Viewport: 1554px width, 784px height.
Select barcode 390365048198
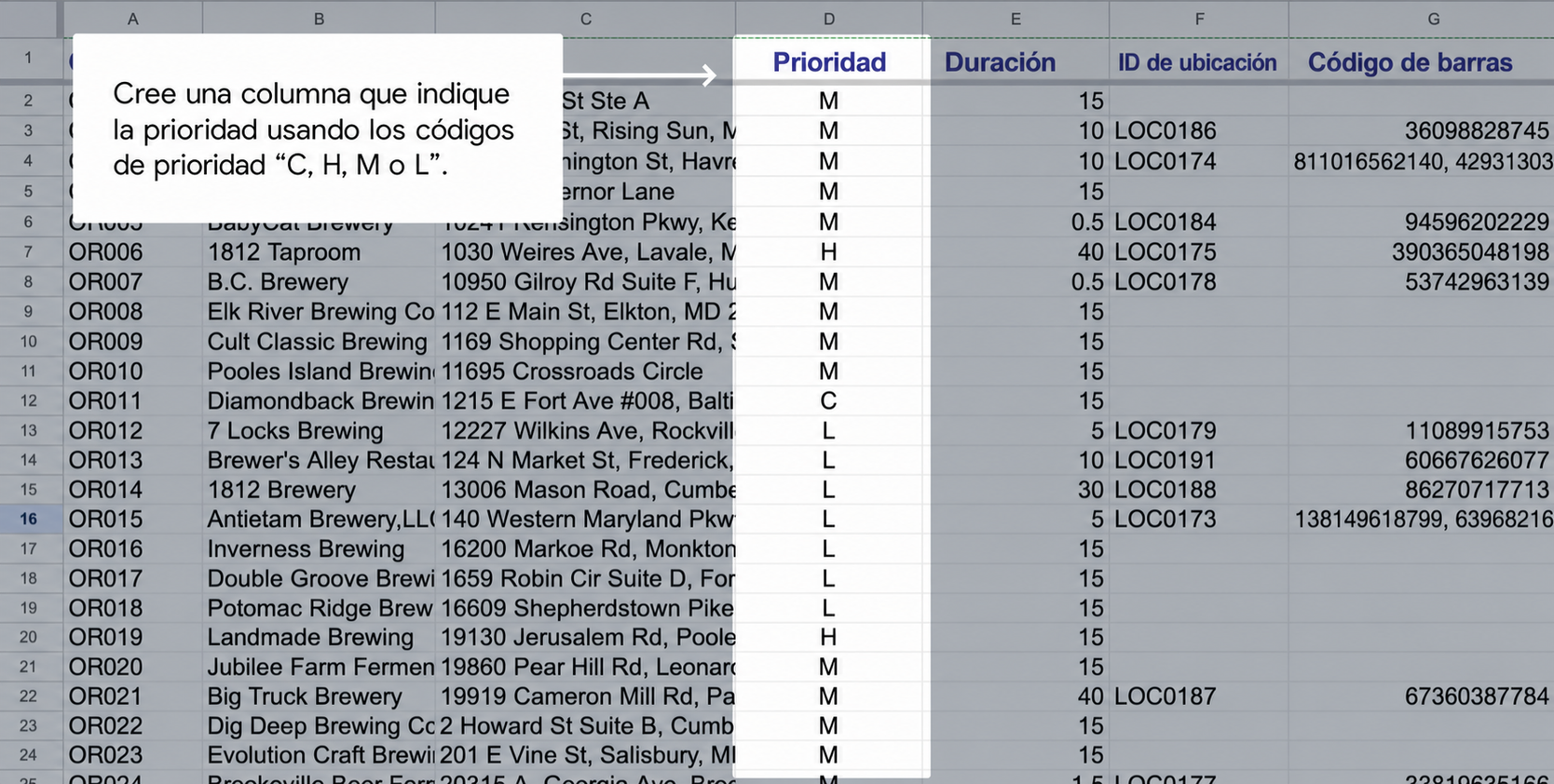(1422, 251)
